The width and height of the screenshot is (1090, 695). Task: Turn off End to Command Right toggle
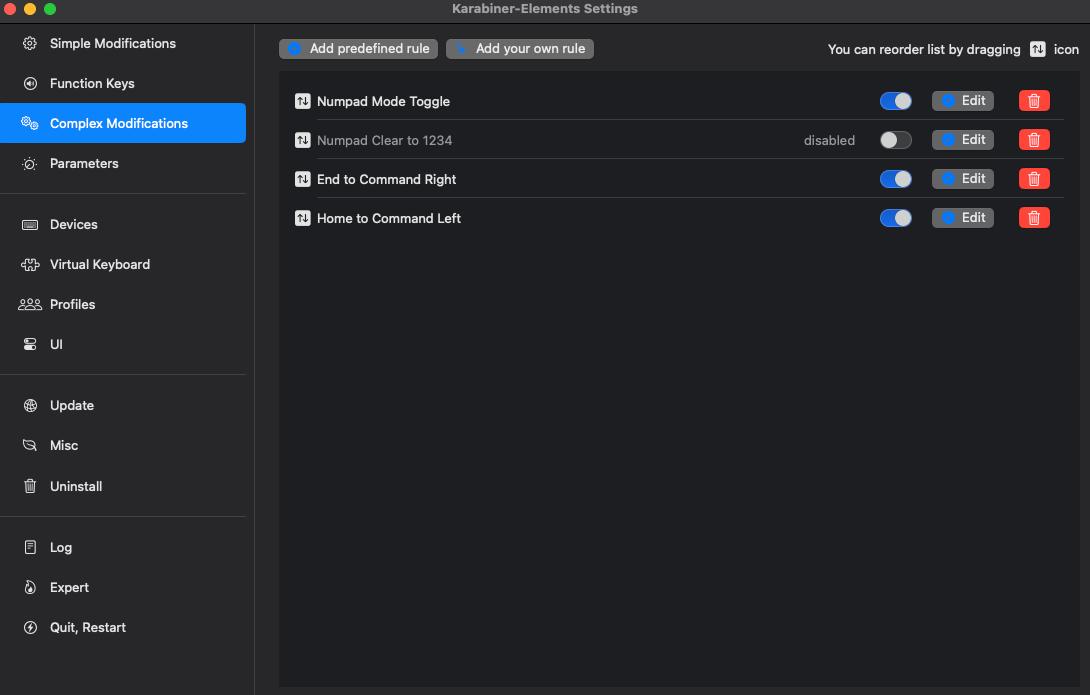coord(895,179)
